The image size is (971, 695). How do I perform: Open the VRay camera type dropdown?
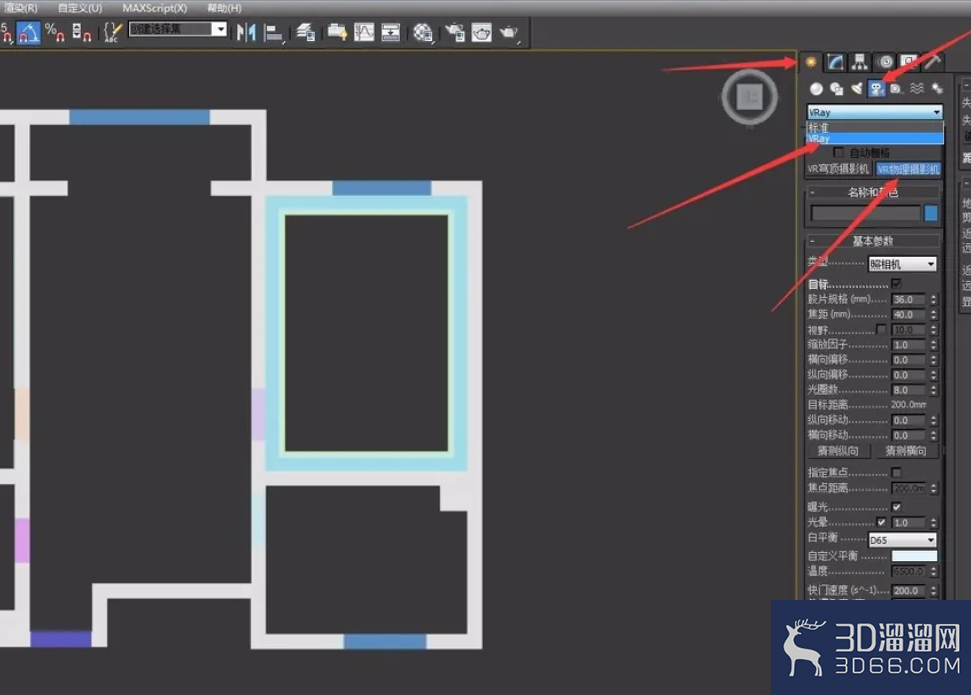point(875,112)
